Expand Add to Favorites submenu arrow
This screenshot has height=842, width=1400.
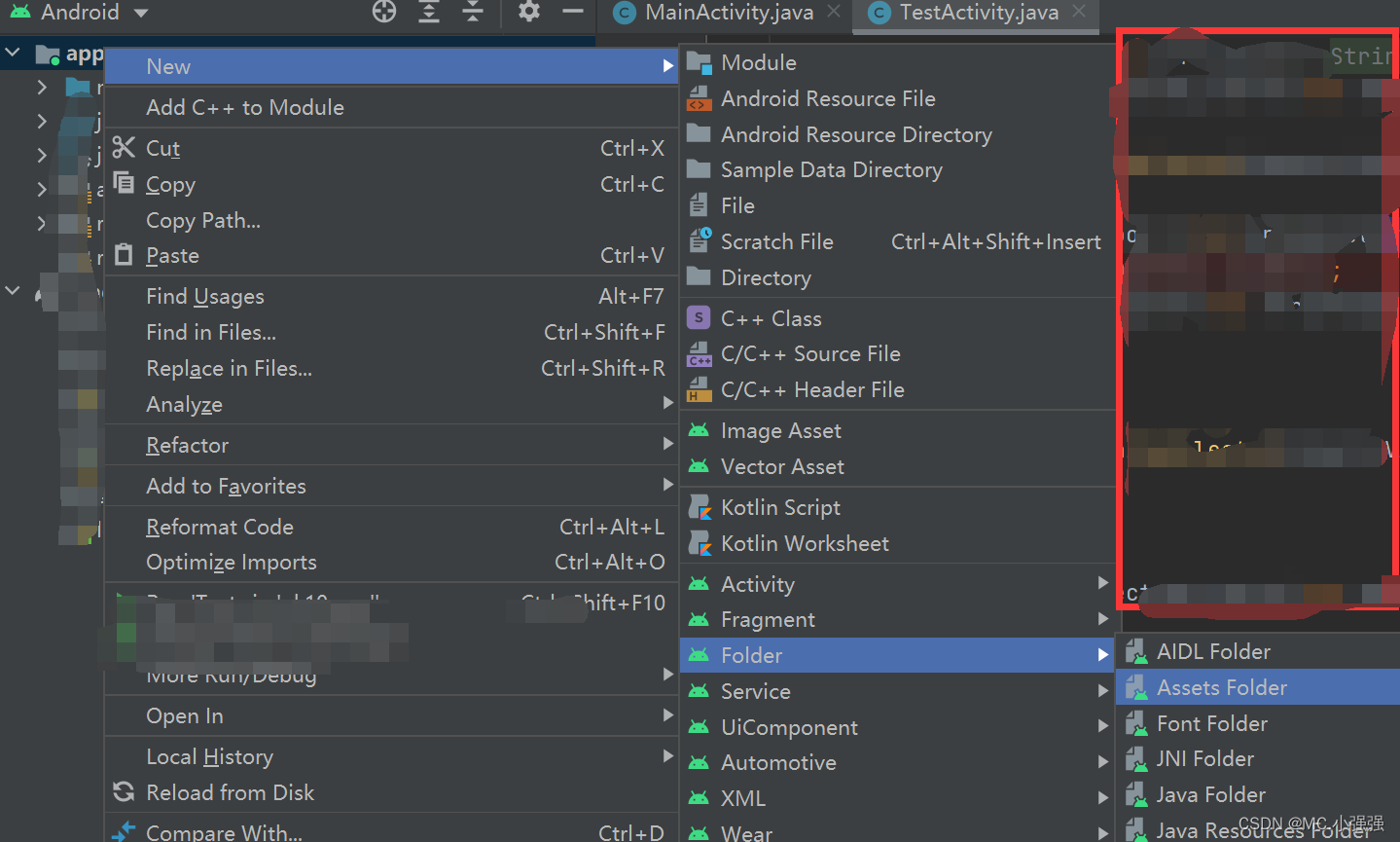point(668,485)
